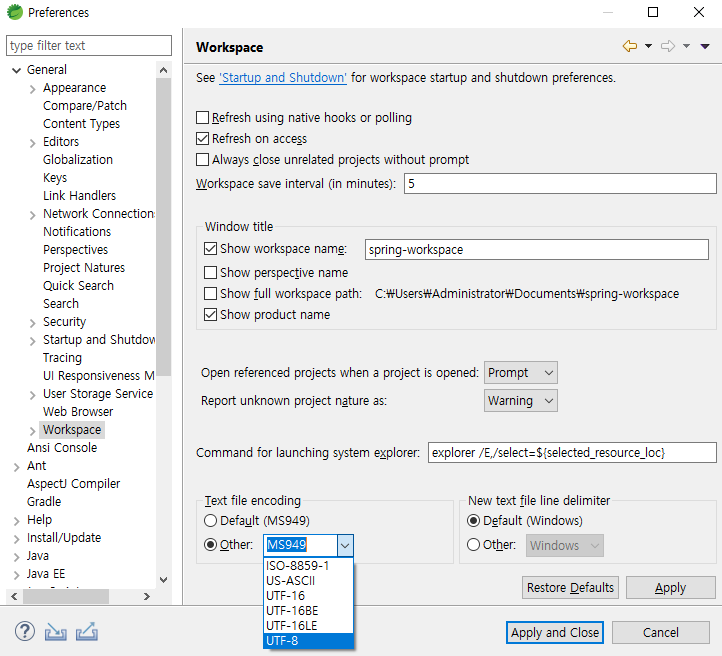Click the encoding combo box arrow
Screen dimensions: 722x656
tap(345, 546)
